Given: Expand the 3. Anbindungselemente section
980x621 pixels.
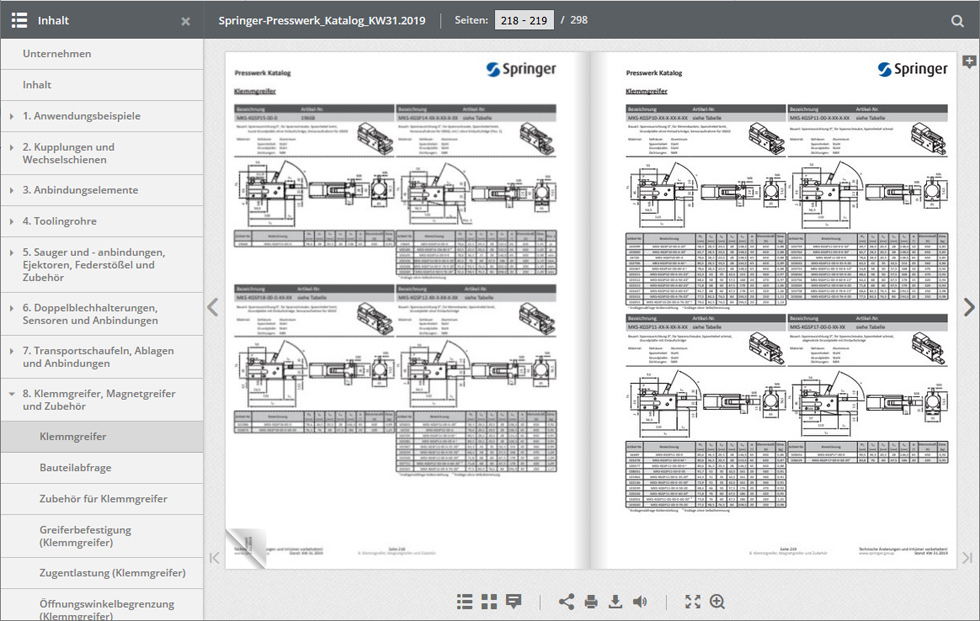Looking at the screenshot, I should 12,190.
